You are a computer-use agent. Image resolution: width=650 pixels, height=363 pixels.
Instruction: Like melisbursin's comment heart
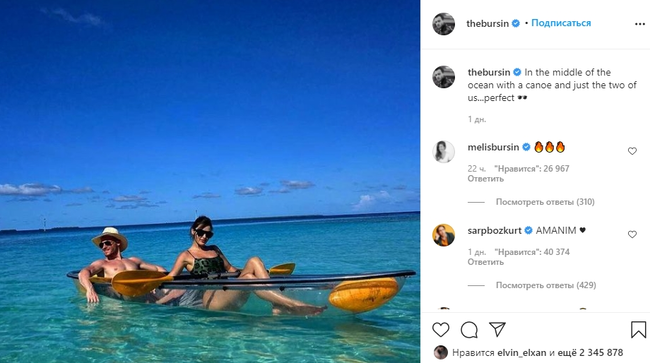click(632, 151)
